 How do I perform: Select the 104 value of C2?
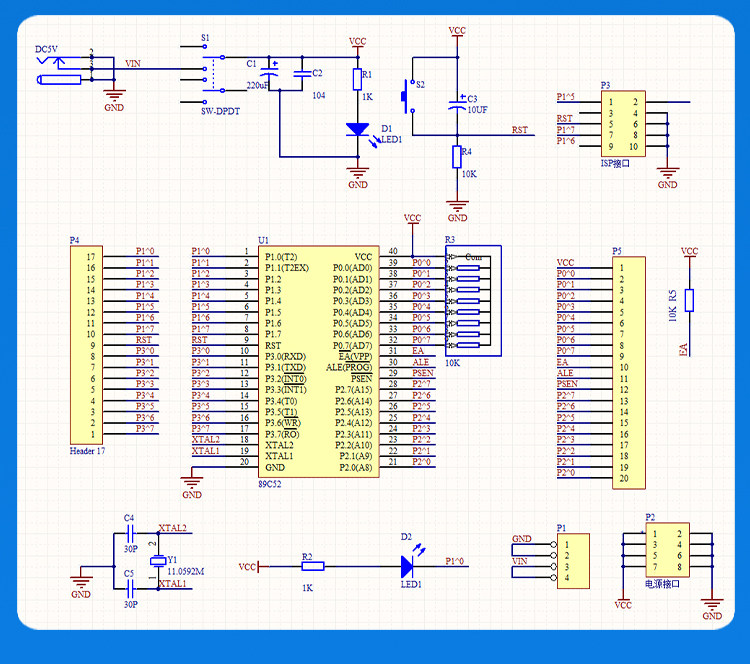tap(319, 96)
